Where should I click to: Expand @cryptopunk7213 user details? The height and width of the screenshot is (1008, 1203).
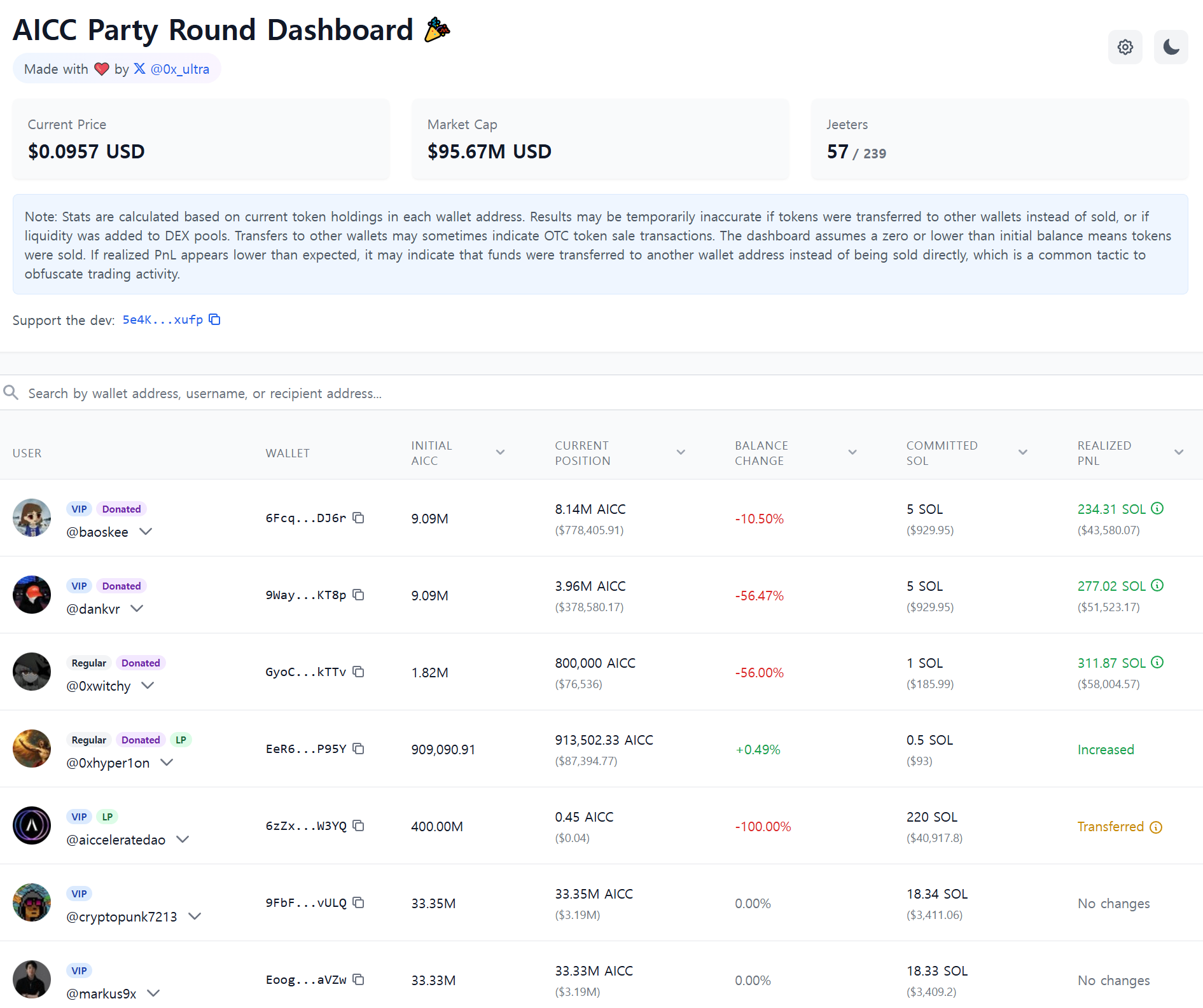195,916
